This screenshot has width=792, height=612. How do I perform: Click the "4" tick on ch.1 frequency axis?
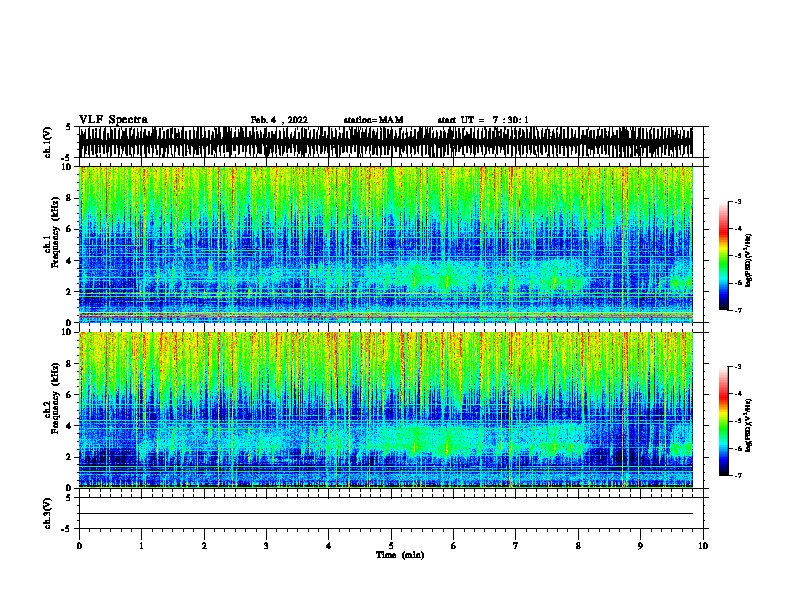(x=71, y=261)
